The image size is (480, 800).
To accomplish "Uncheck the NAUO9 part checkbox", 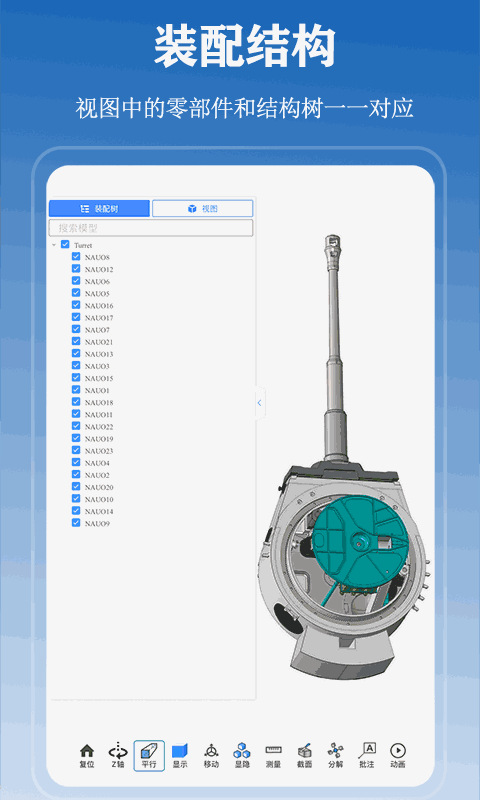I will [x=76, y=522].
